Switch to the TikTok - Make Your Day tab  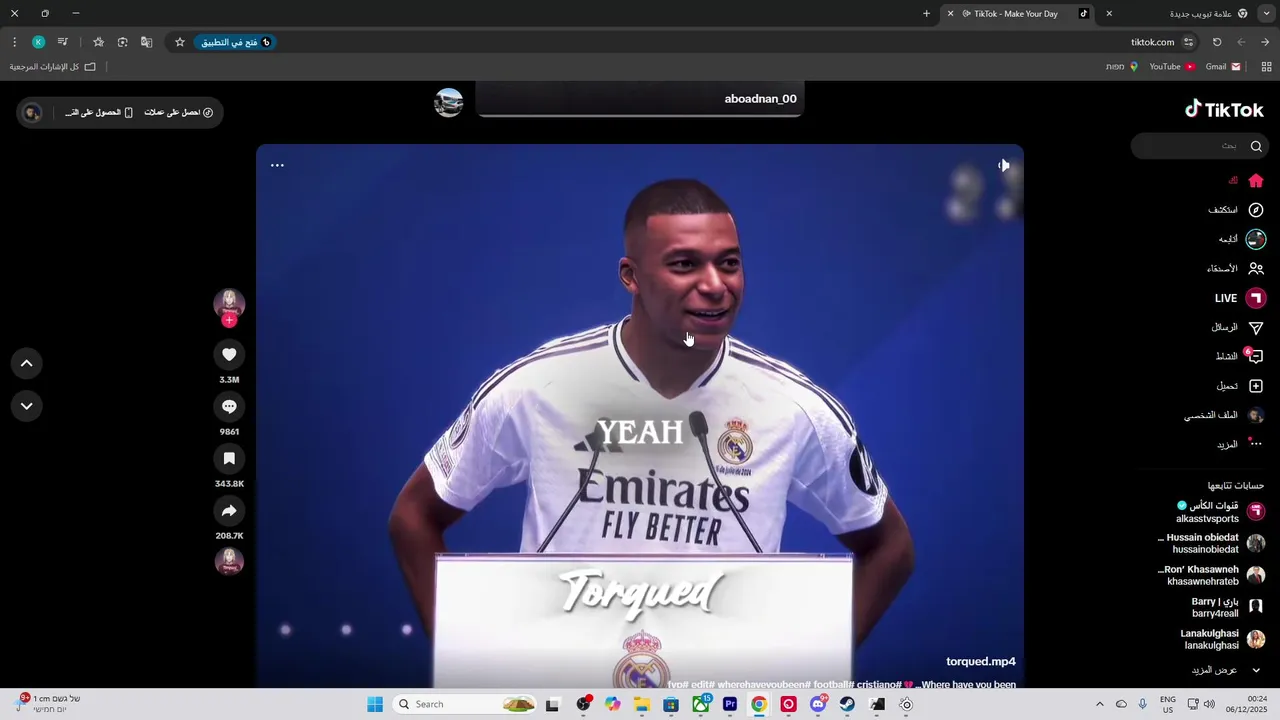coord(1020,14)
